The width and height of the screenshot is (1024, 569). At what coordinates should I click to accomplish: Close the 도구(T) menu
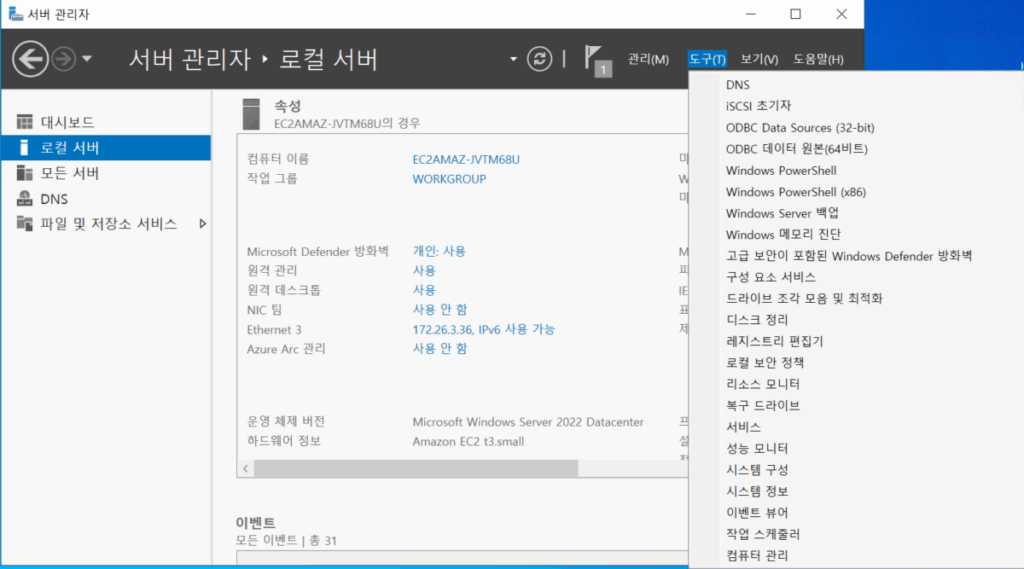707,59
